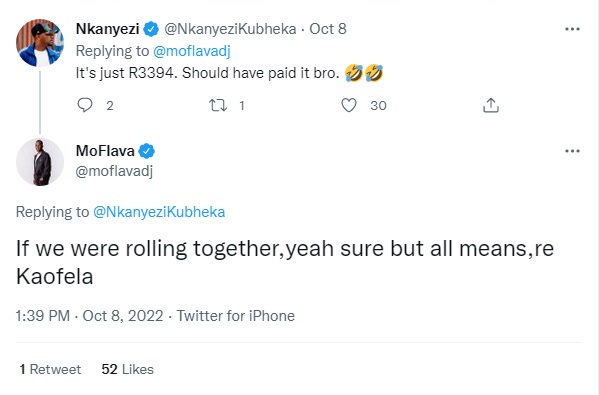
Task: Click the reply icon under Nkanyezi's tweet
Action: coord(85,105)
